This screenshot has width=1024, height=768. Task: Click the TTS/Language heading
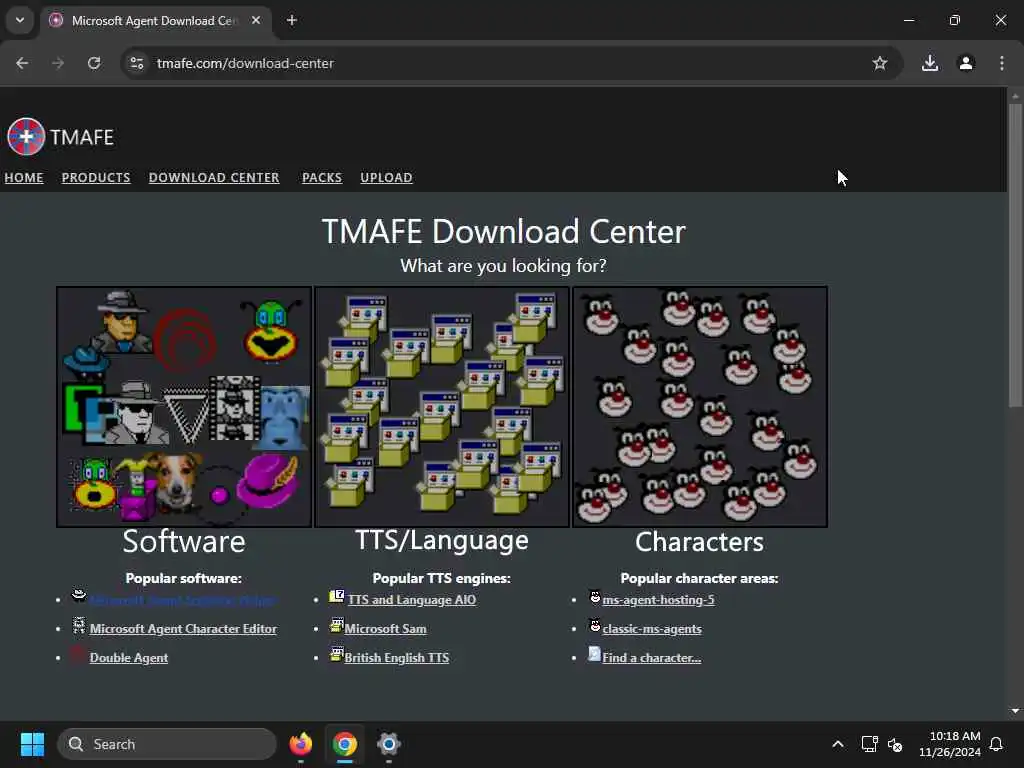tap(442, 540)
